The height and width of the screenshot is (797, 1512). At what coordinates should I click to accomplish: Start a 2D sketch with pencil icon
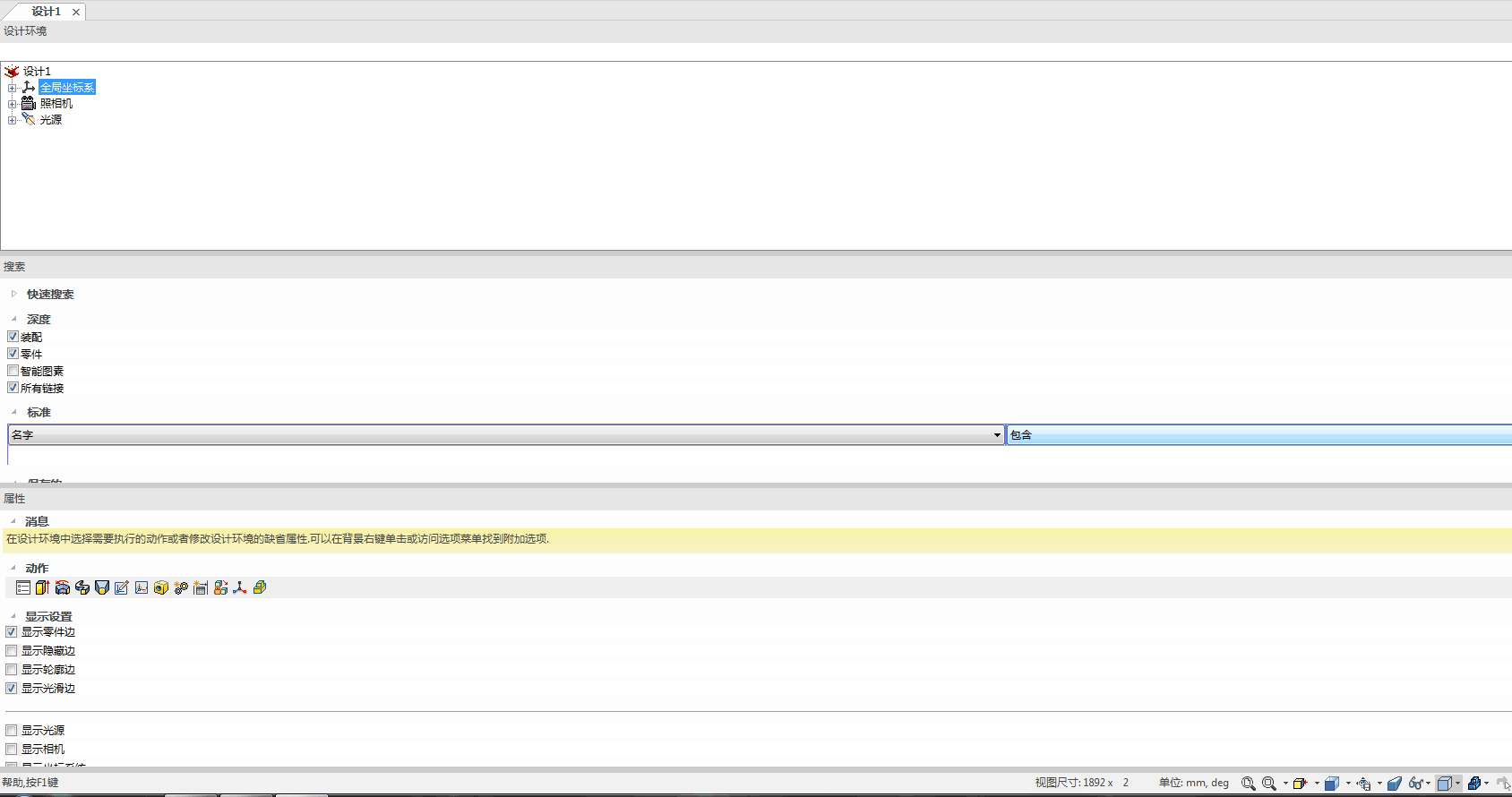(122, 587)
